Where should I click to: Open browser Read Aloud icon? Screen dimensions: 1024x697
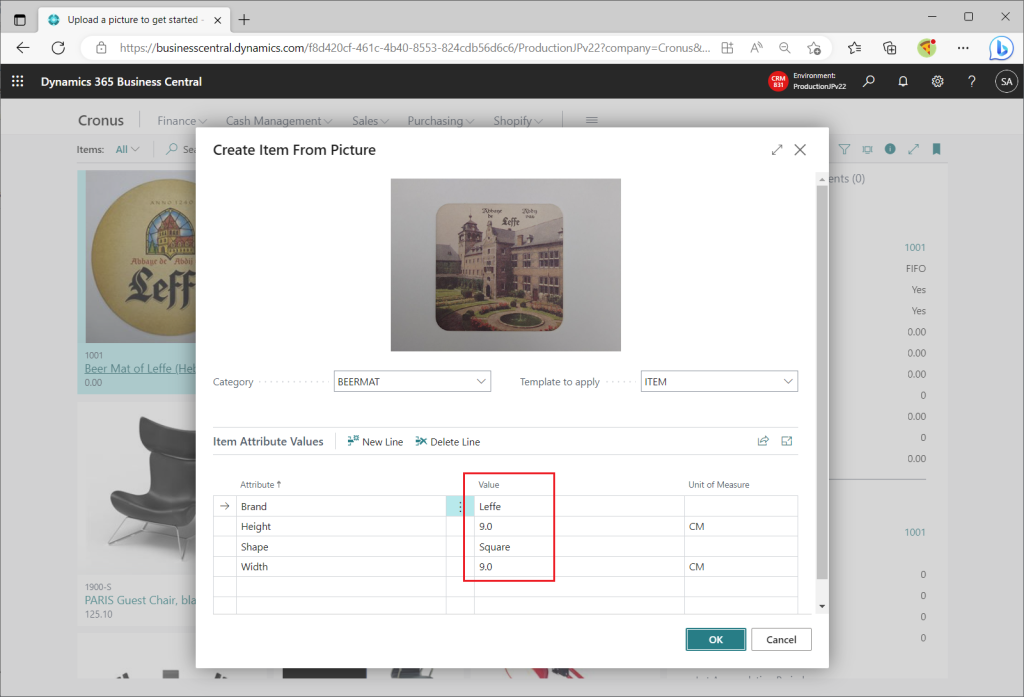756,48
